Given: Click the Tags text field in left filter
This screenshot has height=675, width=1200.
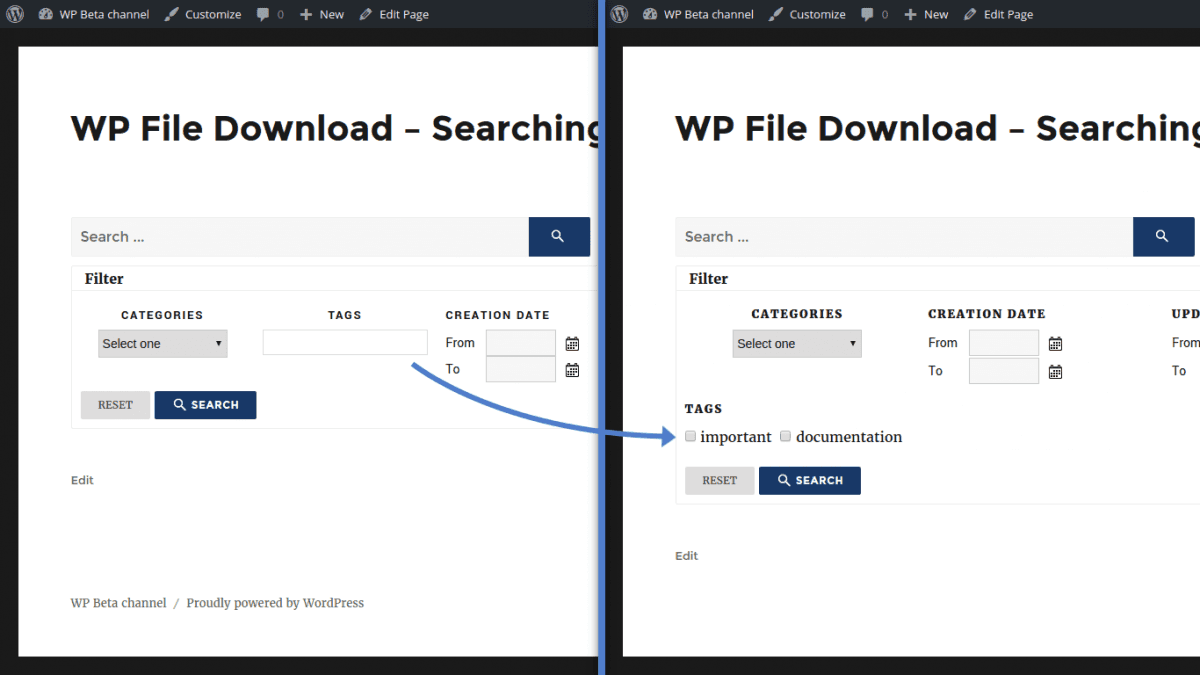Looking at the screenshot, I should tap(345, 343).
